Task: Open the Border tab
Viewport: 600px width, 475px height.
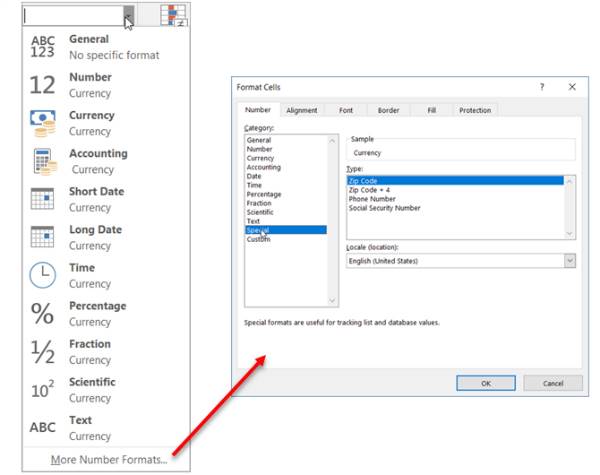Action: coord(388,110)
